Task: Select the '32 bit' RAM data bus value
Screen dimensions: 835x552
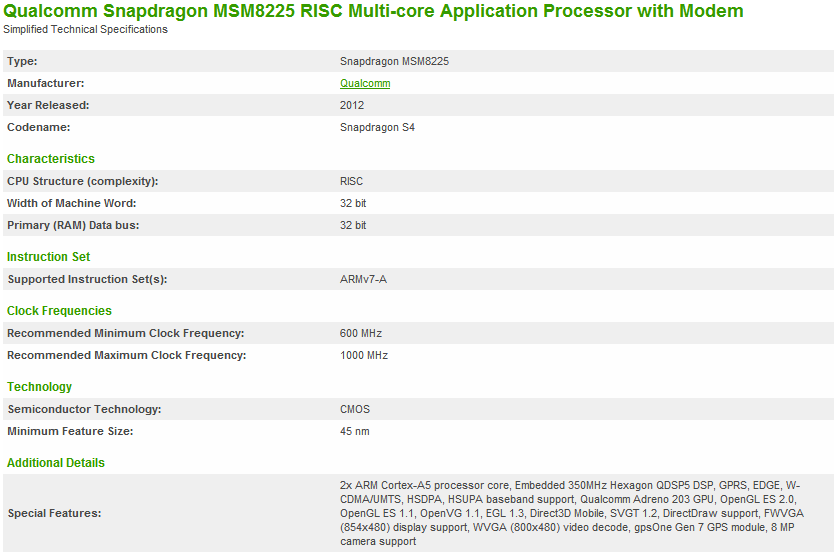Action: [x=353, y=225]
